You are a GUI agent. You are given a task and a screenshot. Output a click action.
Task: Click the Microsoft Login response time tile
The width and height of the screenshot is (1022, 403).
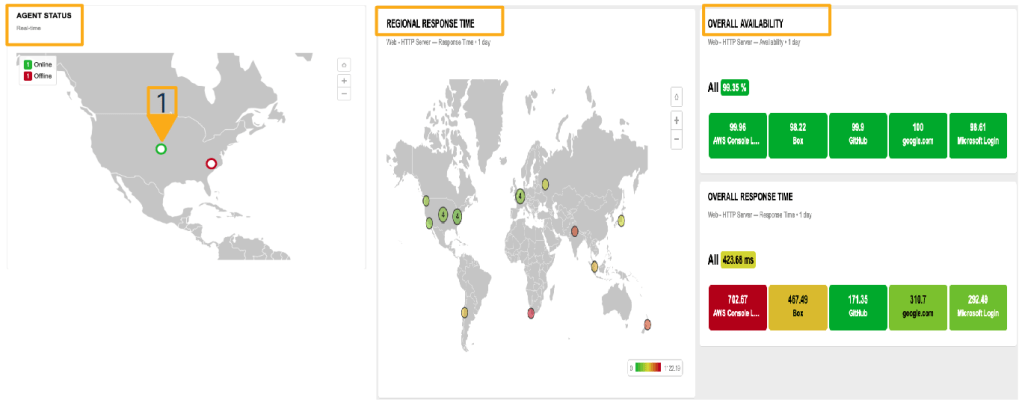click(977, 307)
